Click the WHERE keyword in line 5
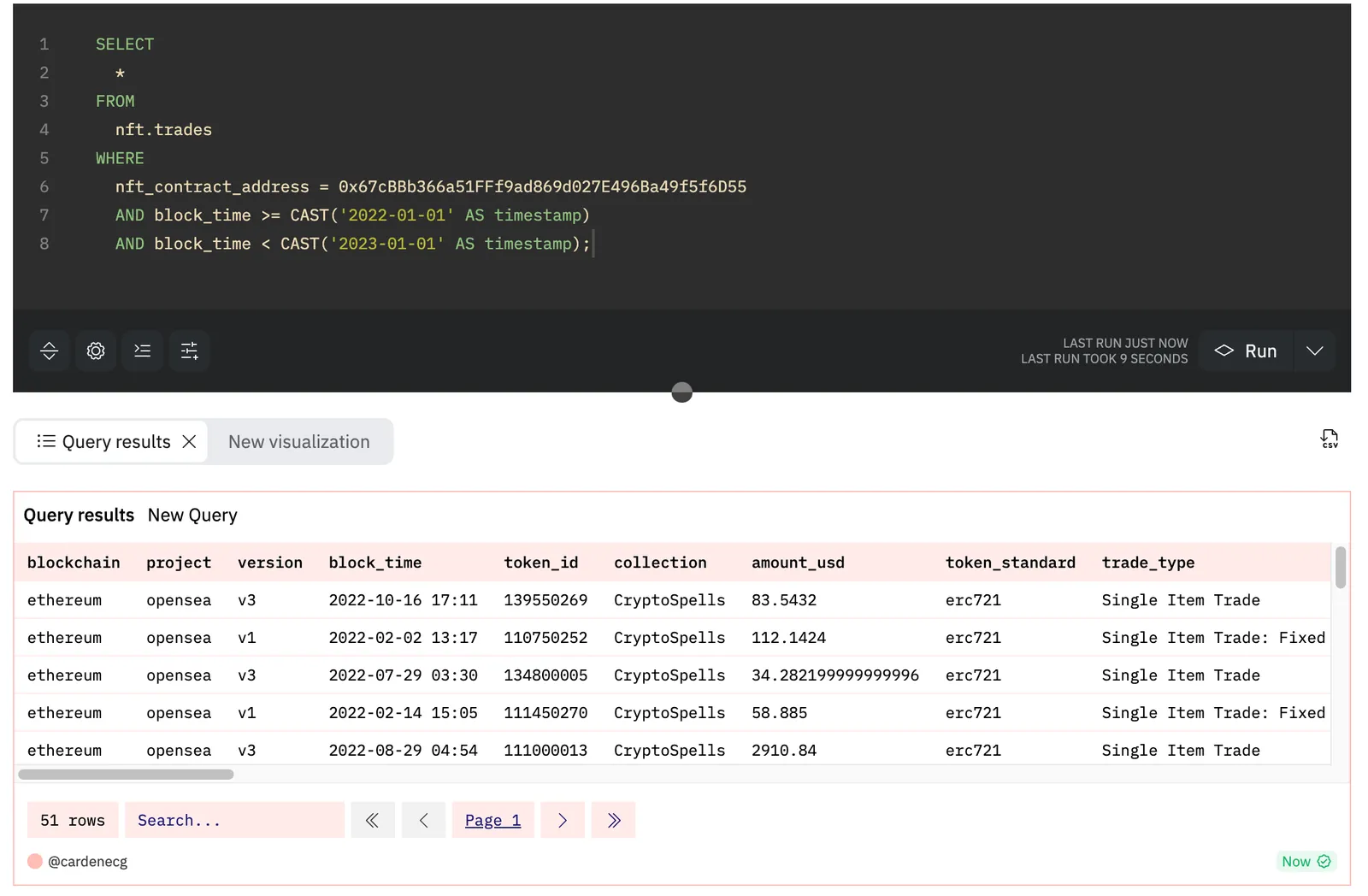Image resolution: width=1368 pixels, height=896 pixels. (120, 158)
